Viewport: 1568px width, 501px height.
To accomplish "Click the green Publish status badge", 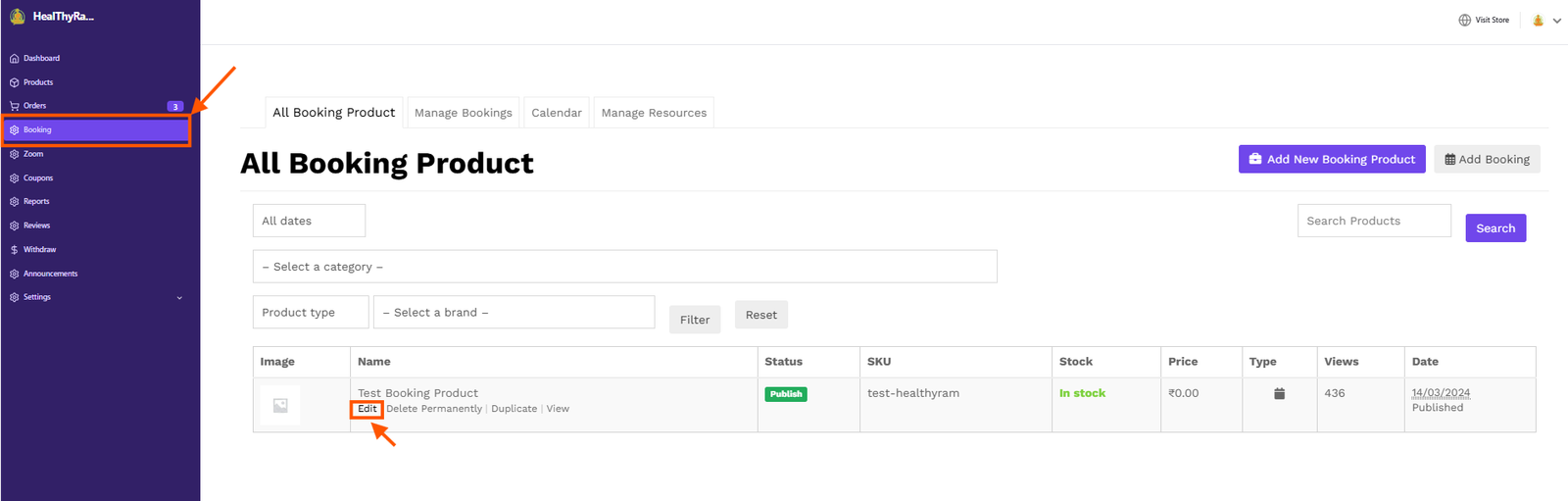I will point(786,394).
